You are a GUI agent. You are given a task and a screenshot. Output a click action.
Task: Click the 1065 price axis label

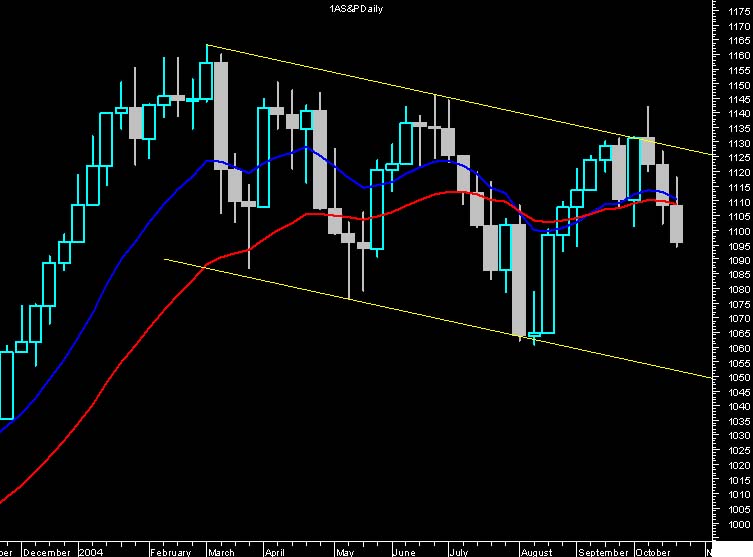click(x=739, y=334)
